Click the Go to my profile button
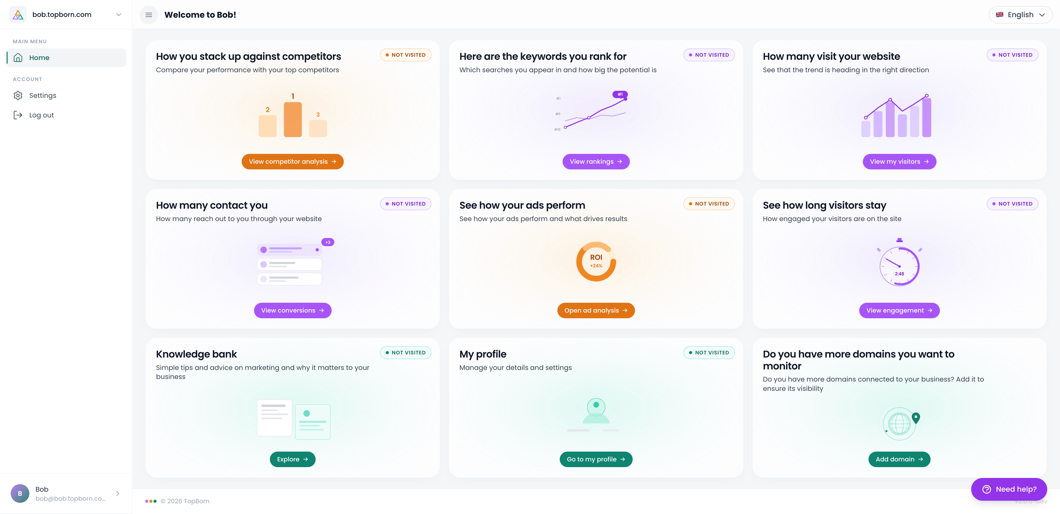1060x514 pixels. 596,459
